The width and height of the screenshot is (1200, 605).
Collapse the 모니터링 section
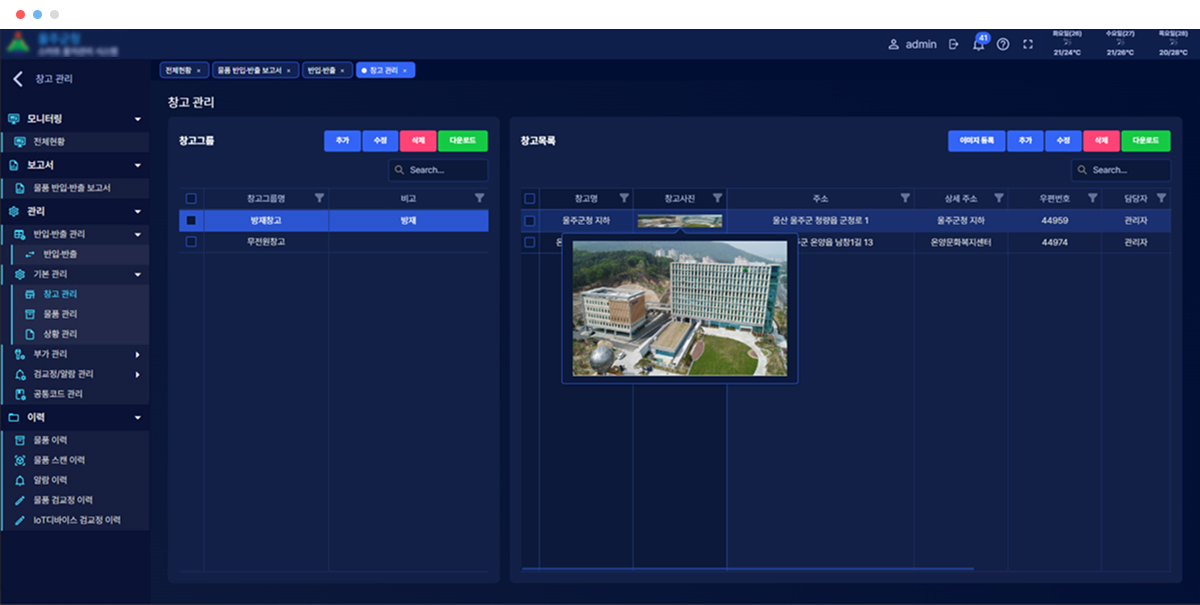coord(137,119)
